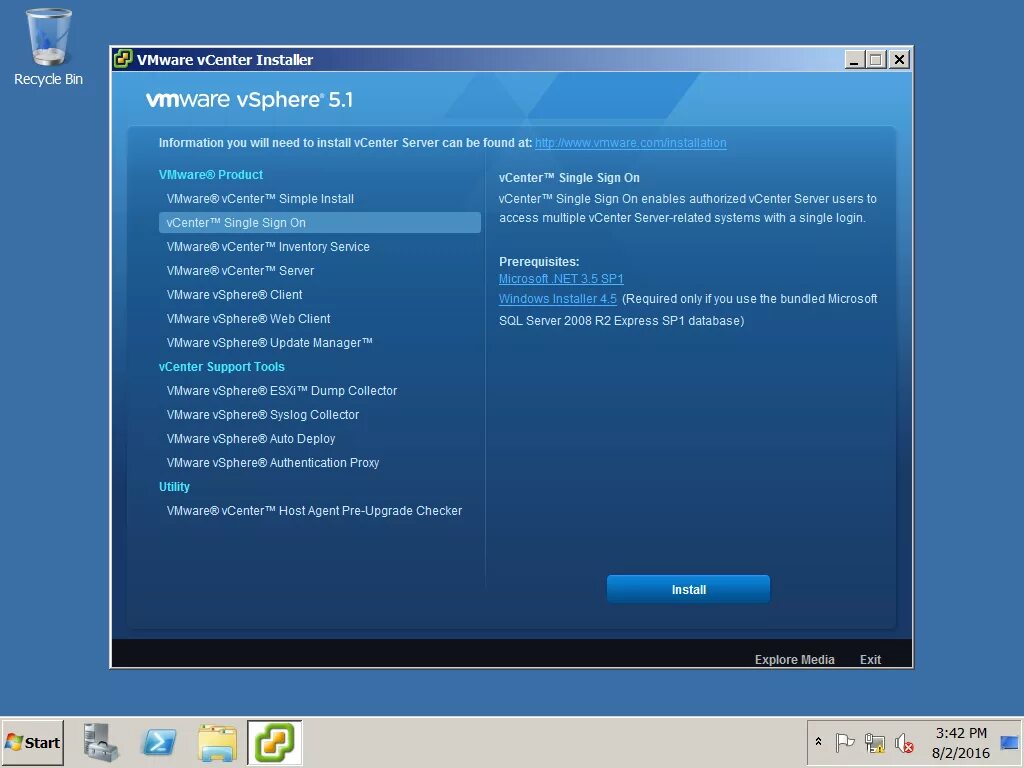Open Windows Installer 4.5 link

pyautogui.click(x=558, y=299)
